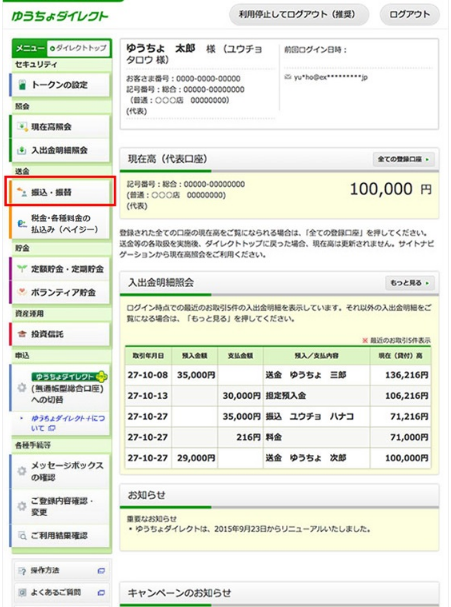Click the 振込・振替 transfer icon
Screen dimensions: 451x607
tap(22, 192)
